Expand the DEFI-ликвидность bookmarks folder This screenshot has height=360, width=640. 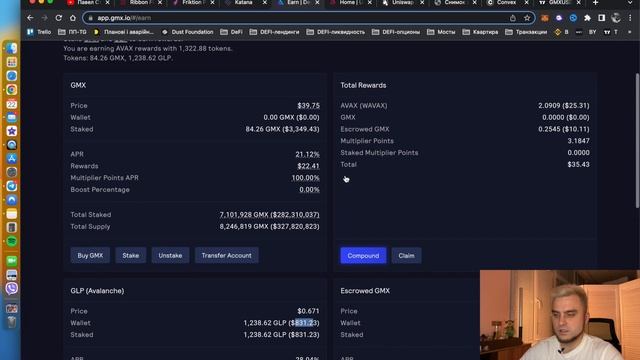coord(336,32)
